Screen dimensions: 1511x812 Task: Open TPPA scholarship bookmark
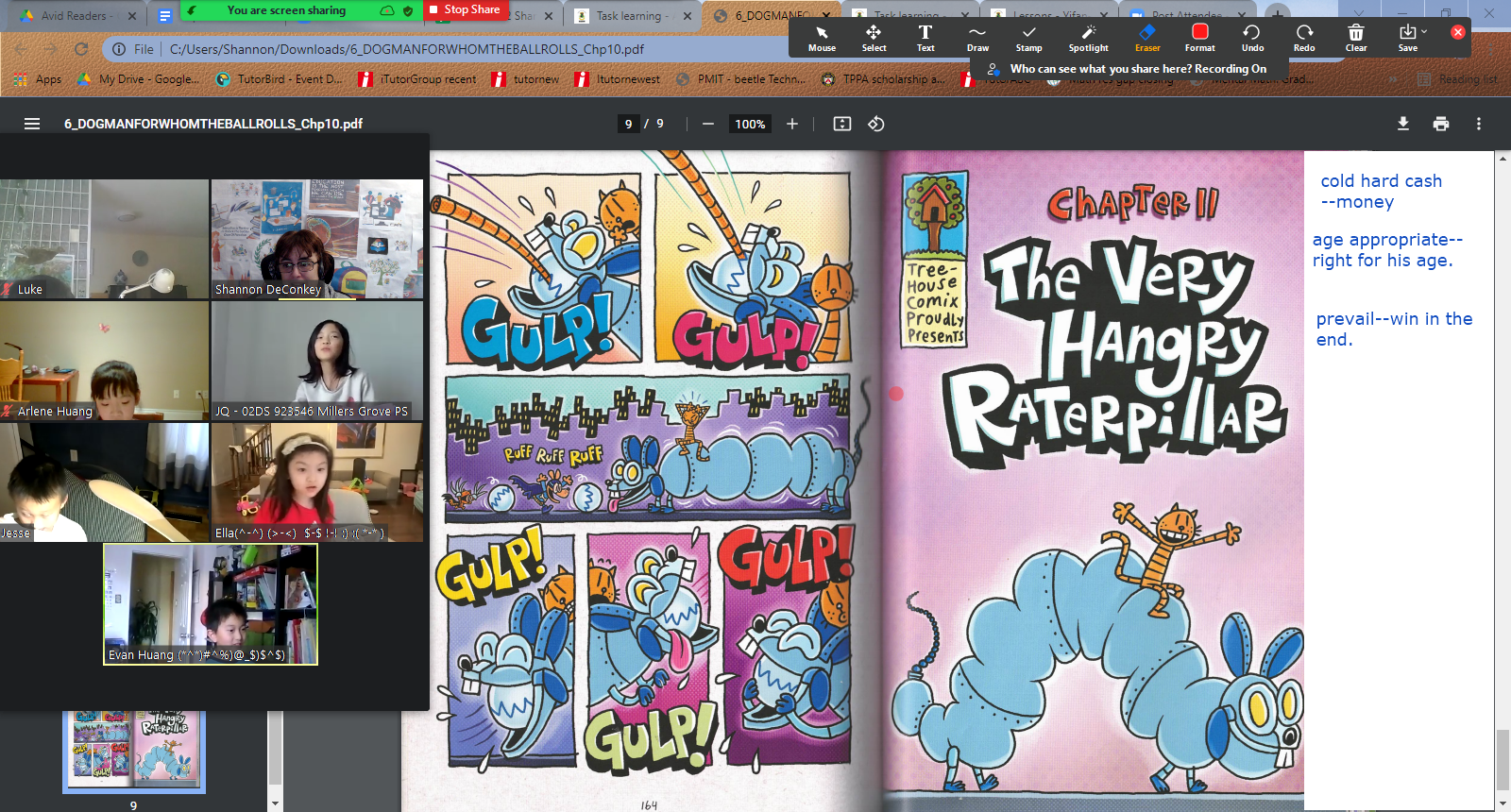pyautogui.click(x=883, y=79)
